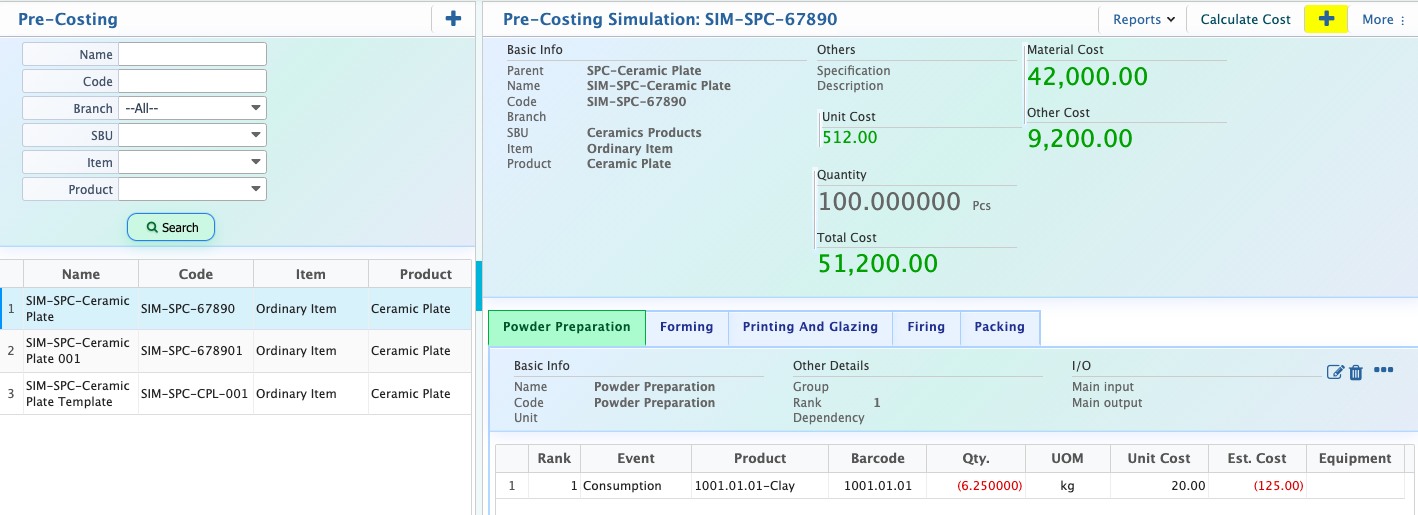
Task: Delete Powder Preparation process via trash icon
Action: (1356, 372)
